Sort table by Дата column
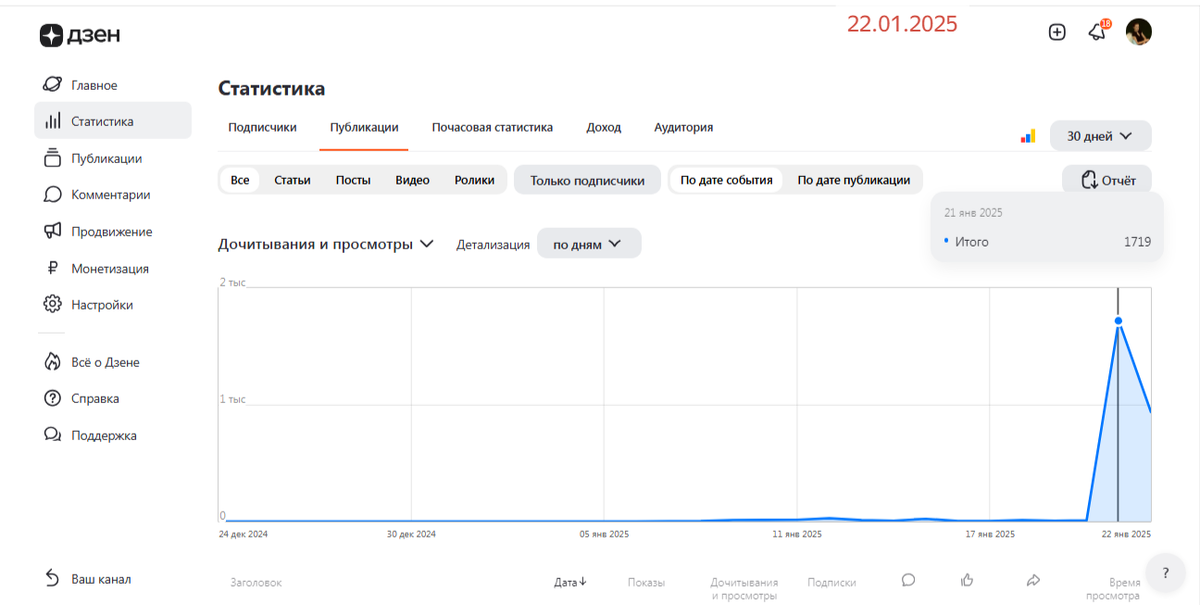1200x605 pixels. pyautogui.click(x=570, y=582)
